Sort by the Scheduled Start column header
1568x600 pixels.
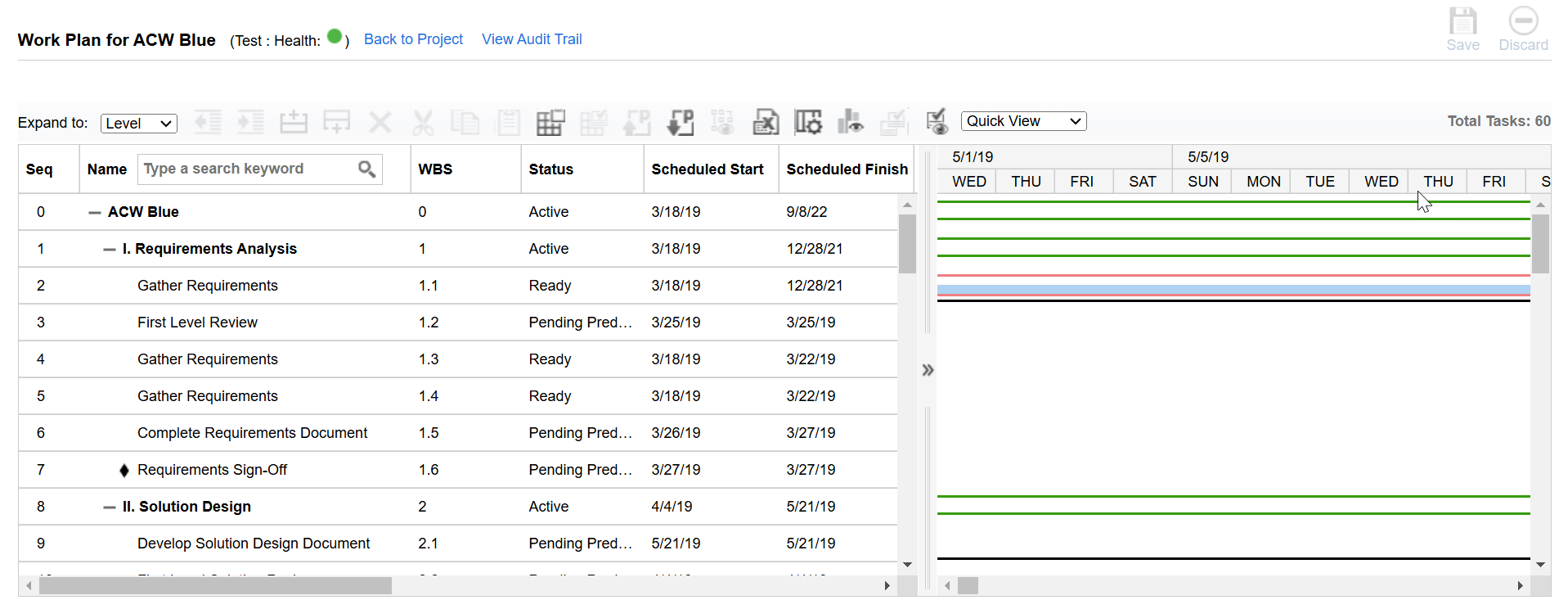coord(707,169)
